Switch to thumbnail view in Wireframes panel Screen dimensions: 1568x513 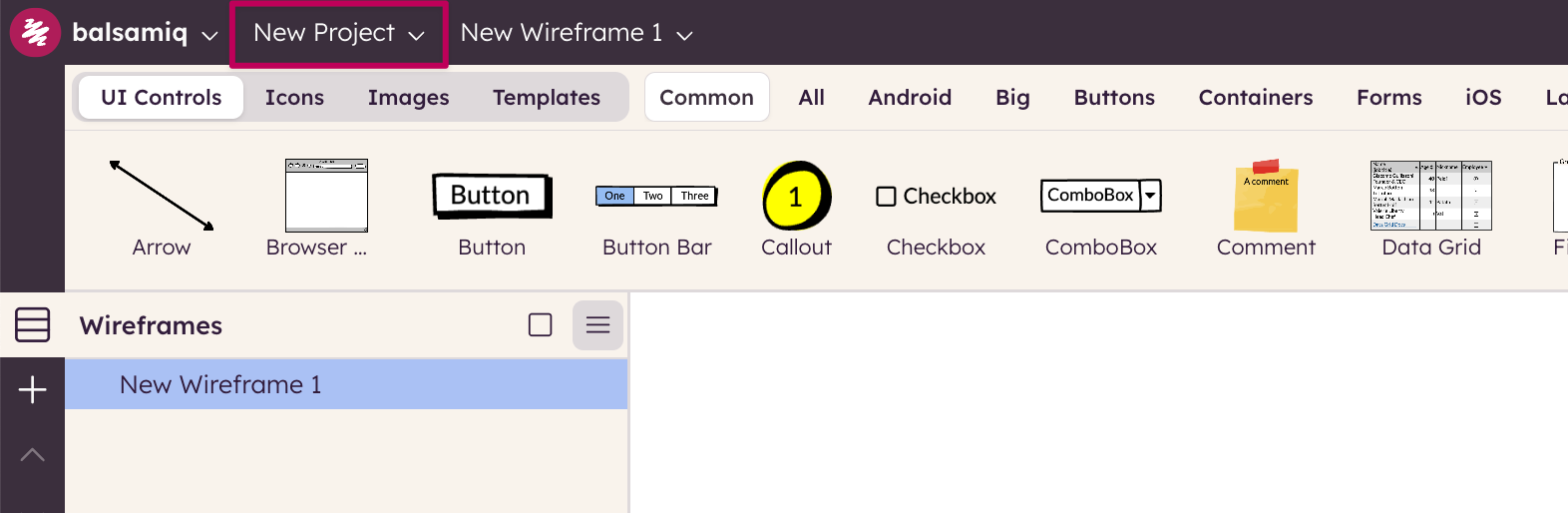(540, 325)
